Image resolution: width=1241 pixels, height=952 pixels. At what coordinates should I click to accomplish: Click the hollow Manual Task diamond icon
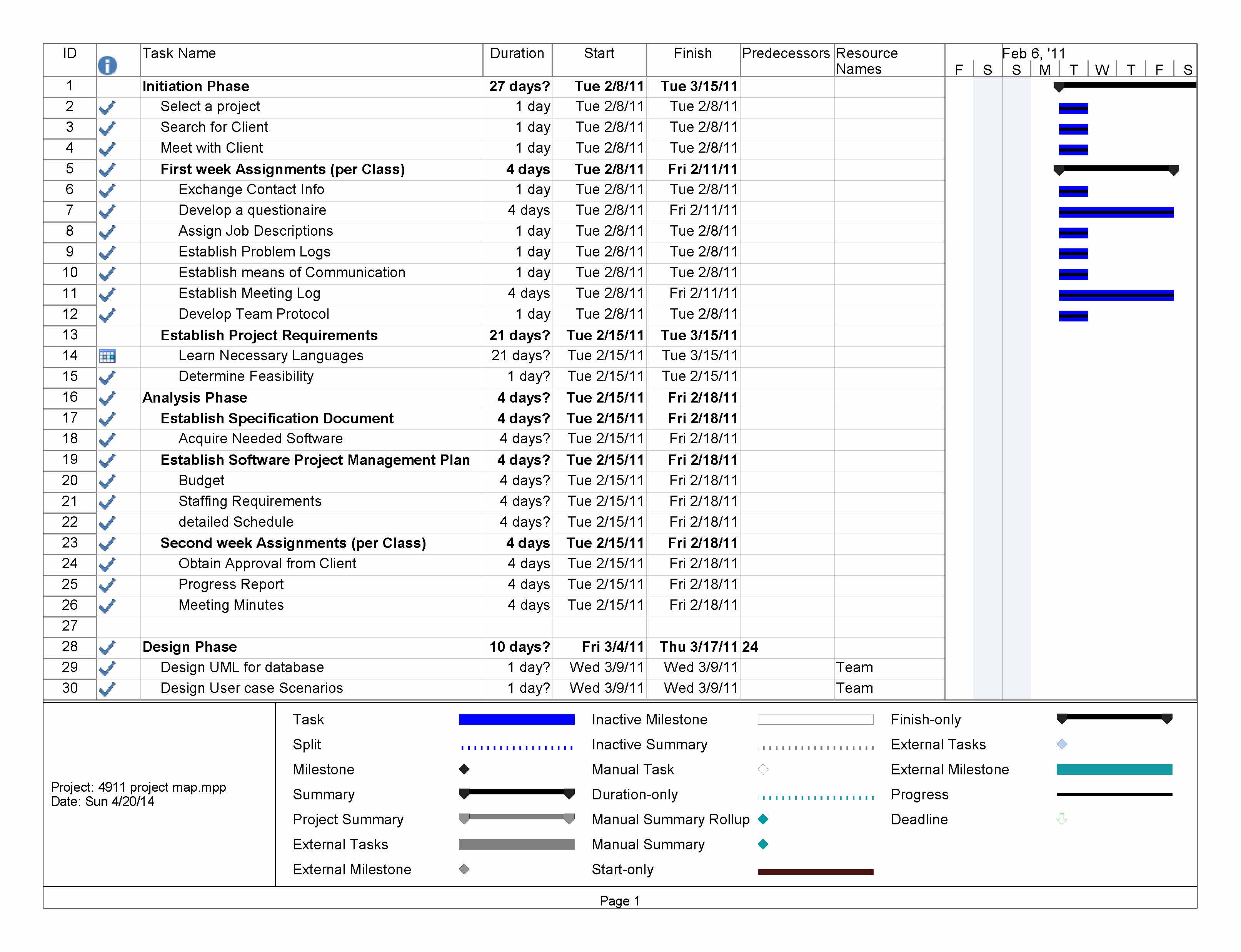763,769
